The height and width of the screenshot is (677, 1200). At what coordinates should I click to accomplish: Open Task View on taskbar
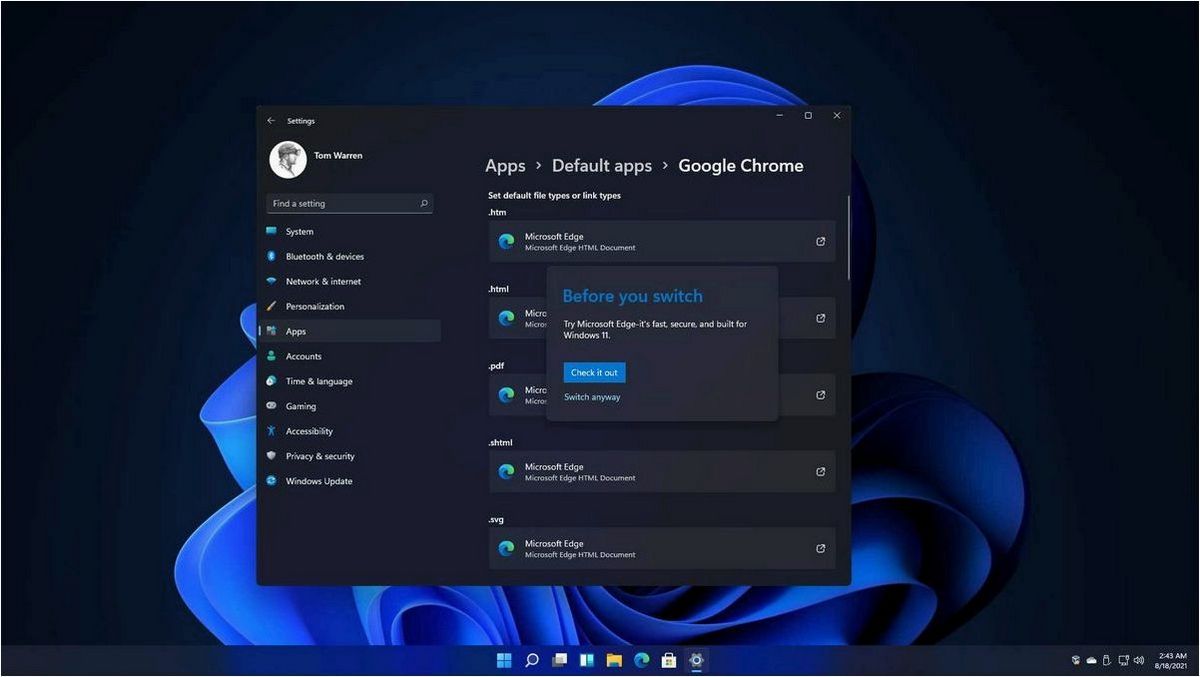559,660
